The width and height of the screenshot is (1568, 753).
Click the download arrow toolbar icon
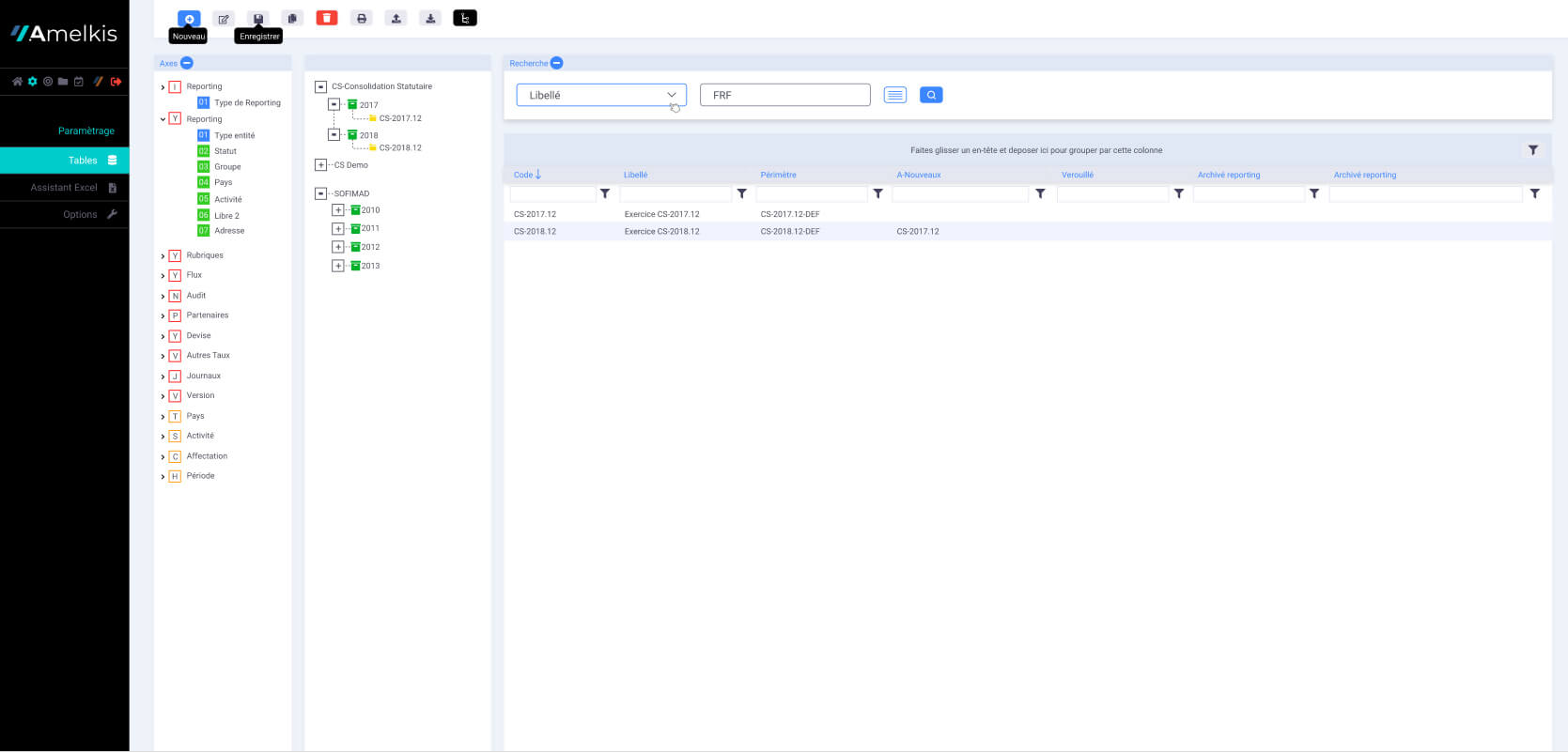click(430, 18)
